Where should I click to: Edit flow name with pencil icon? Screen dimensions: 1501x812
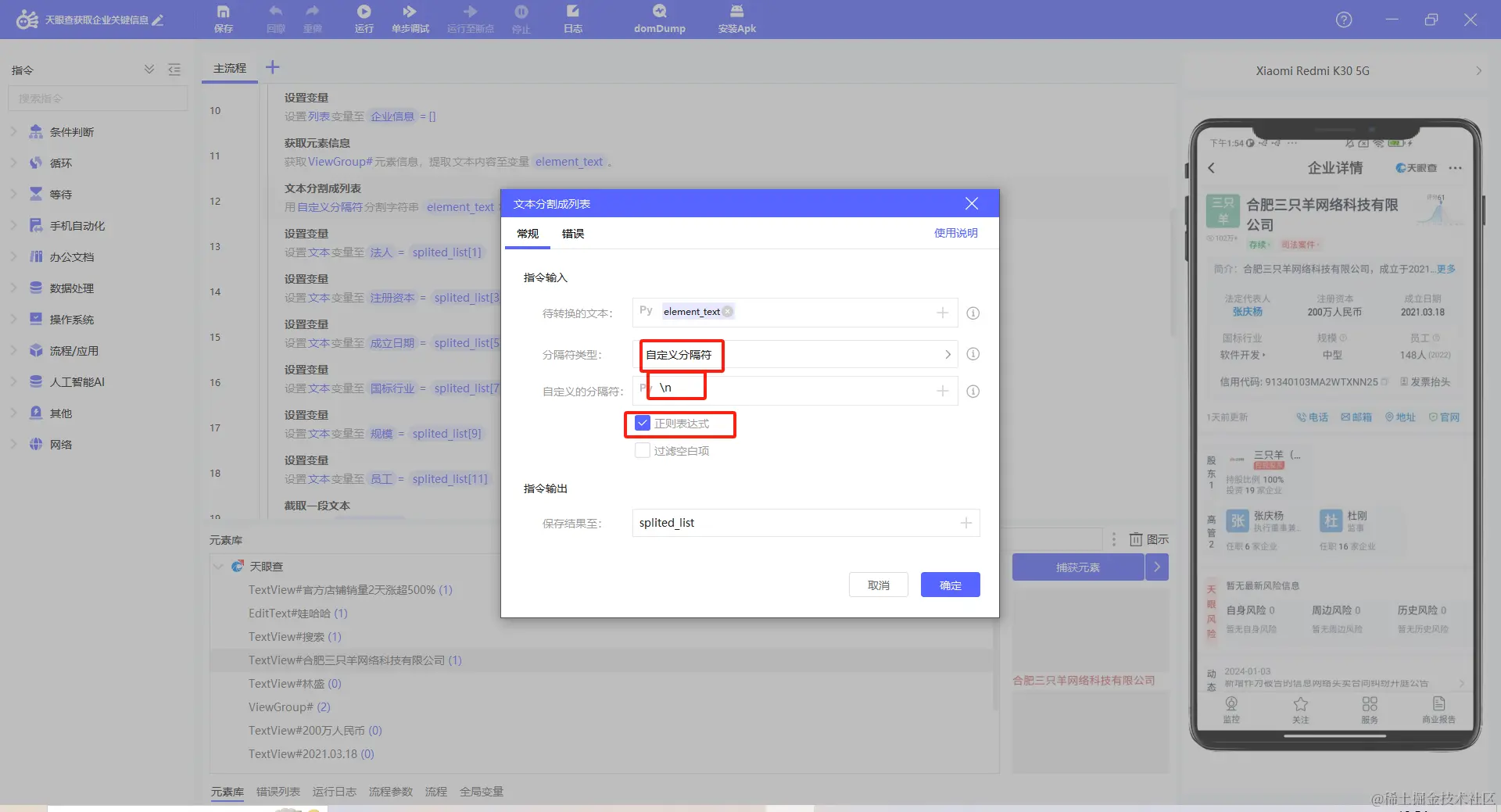pos(158,20)
